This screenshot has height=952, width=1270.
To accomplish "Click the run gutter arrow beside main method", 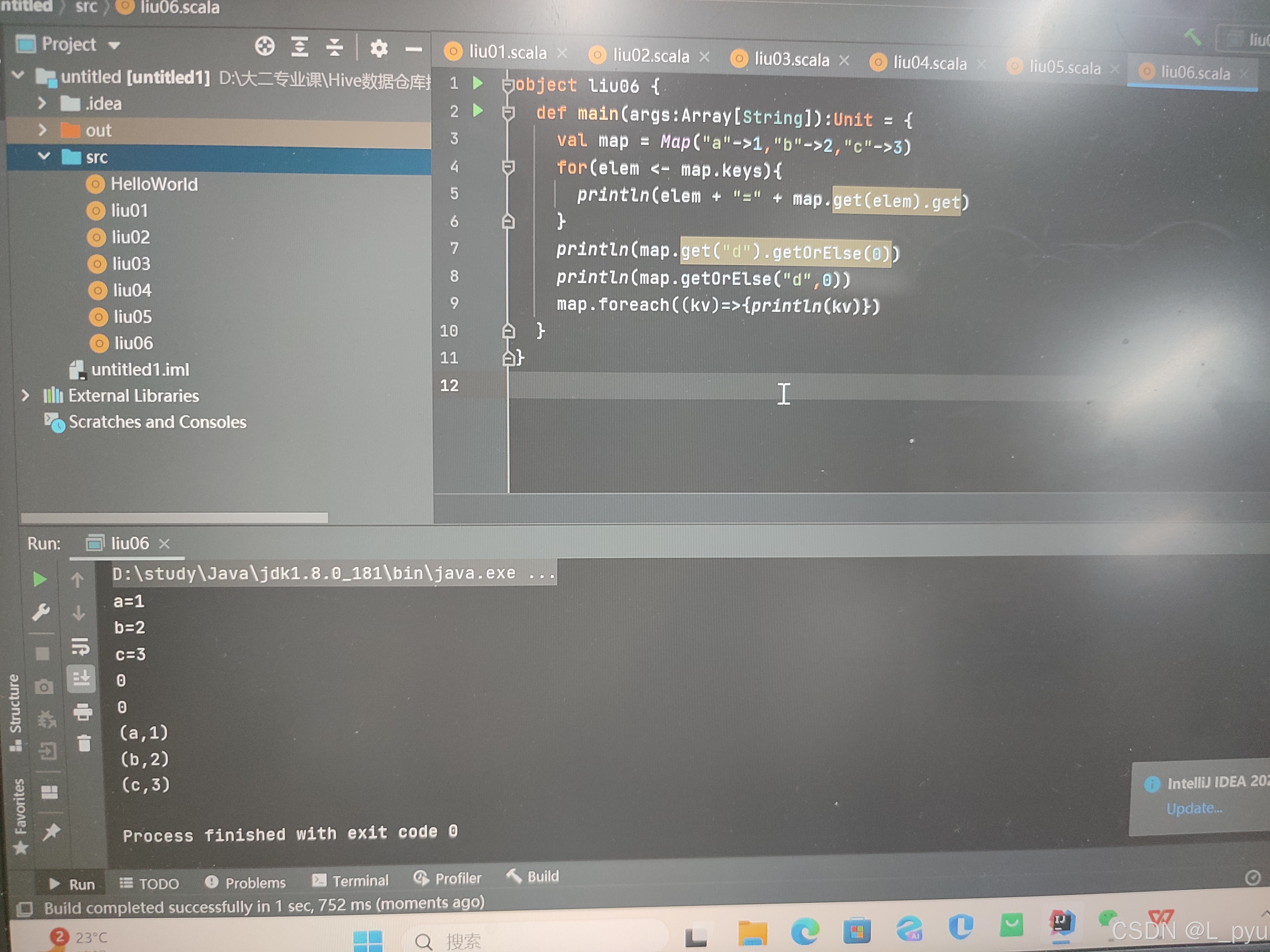I will tap(478, 110).
